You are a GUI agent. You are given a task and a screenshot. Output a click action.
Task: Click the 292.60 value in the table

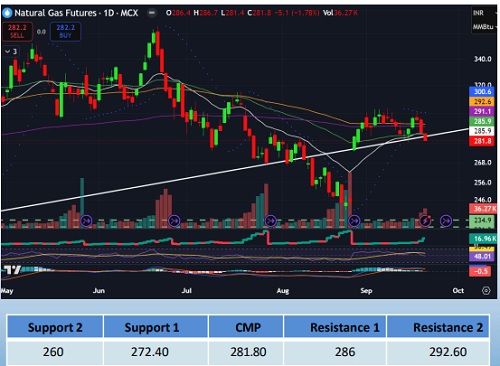click(x=448, y=352)
